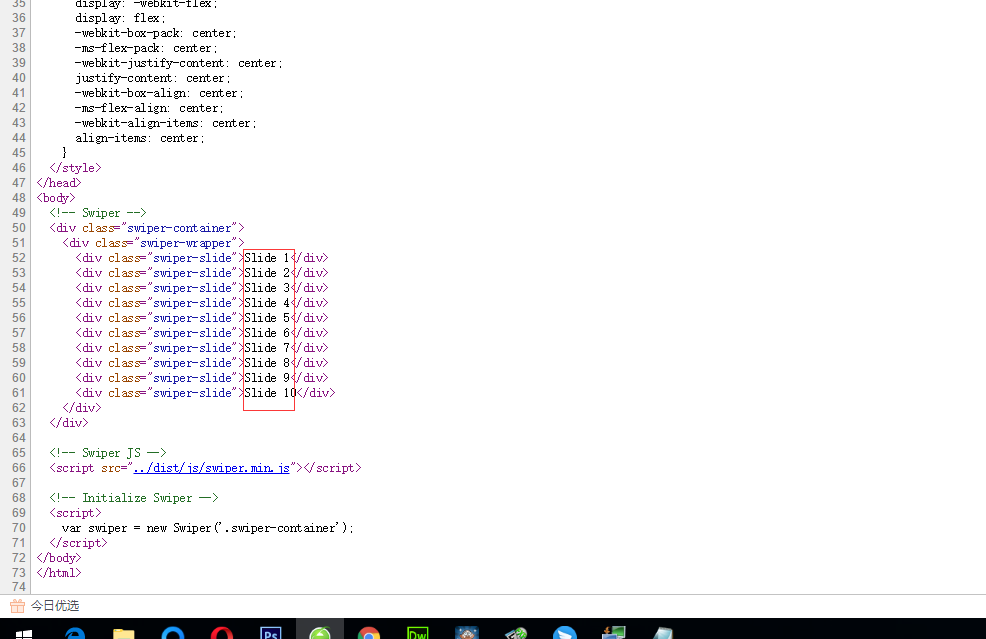Switch to Dreamweaver in the taskbar
The height and width of the screenshot is (639, 986).
coord(418,633)
